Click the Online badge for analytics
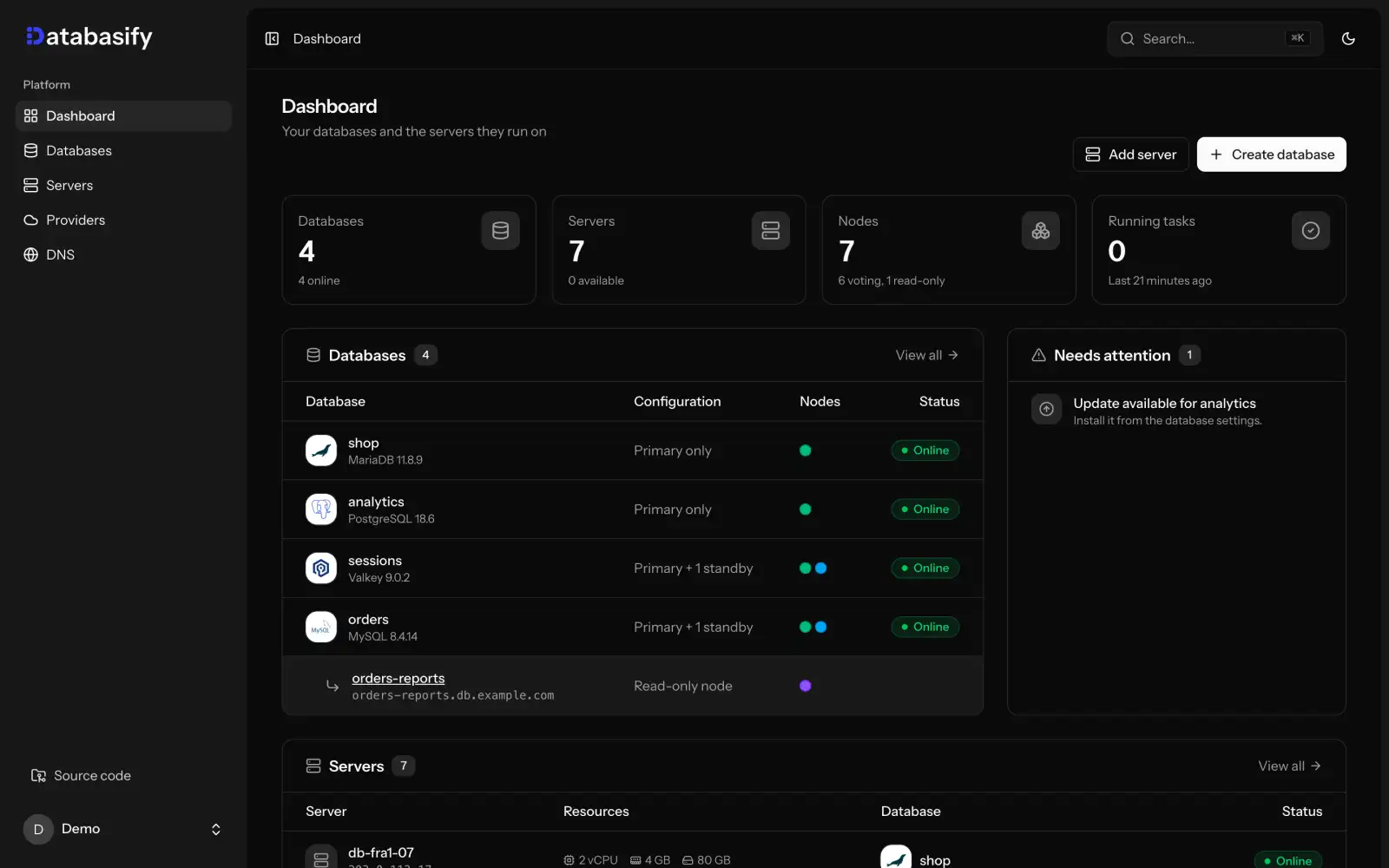1389x868 pixels. click(925, 510)
